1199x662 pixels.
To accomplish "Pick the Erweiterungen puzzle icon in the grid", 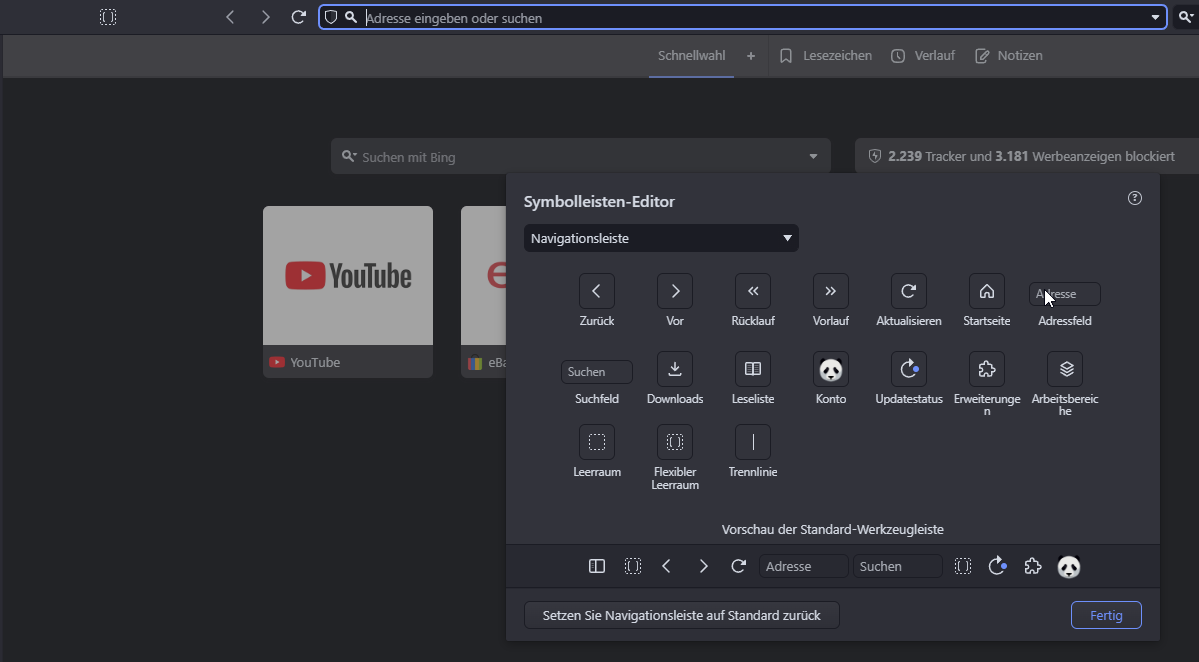I will tap(986, 369).
